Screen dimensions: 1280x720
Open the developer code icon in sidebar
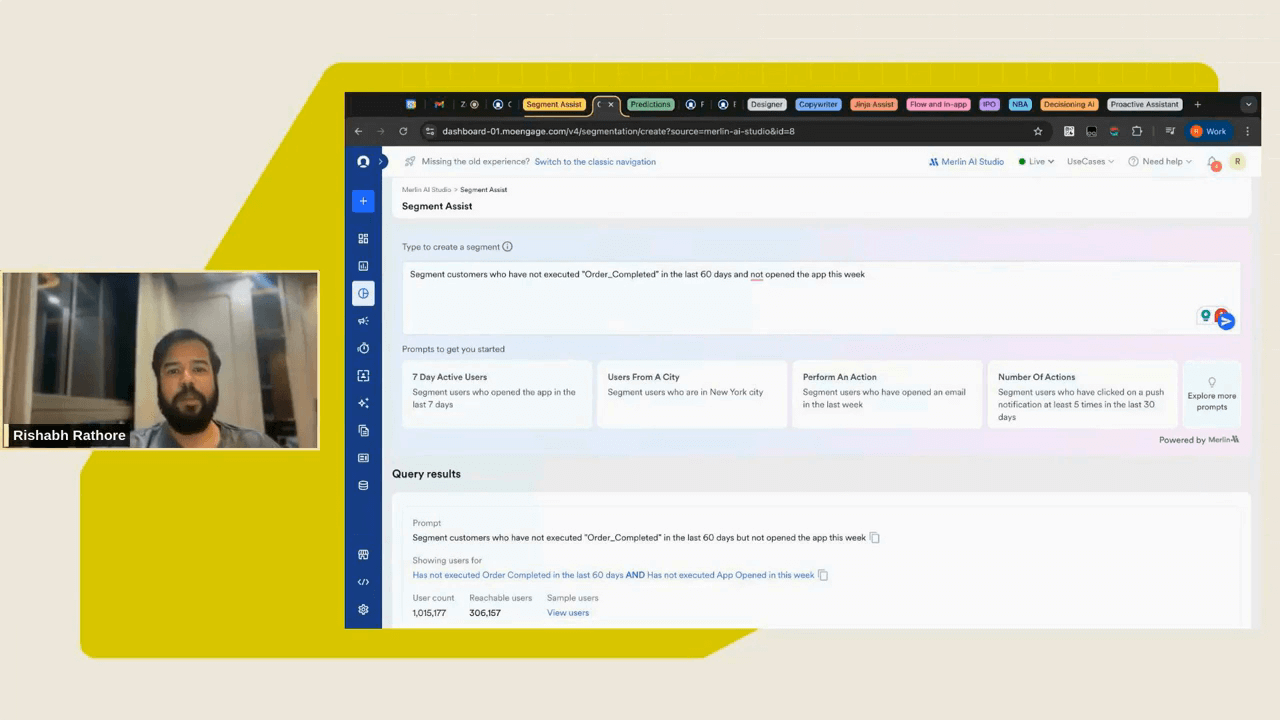[x=363, y=582]
